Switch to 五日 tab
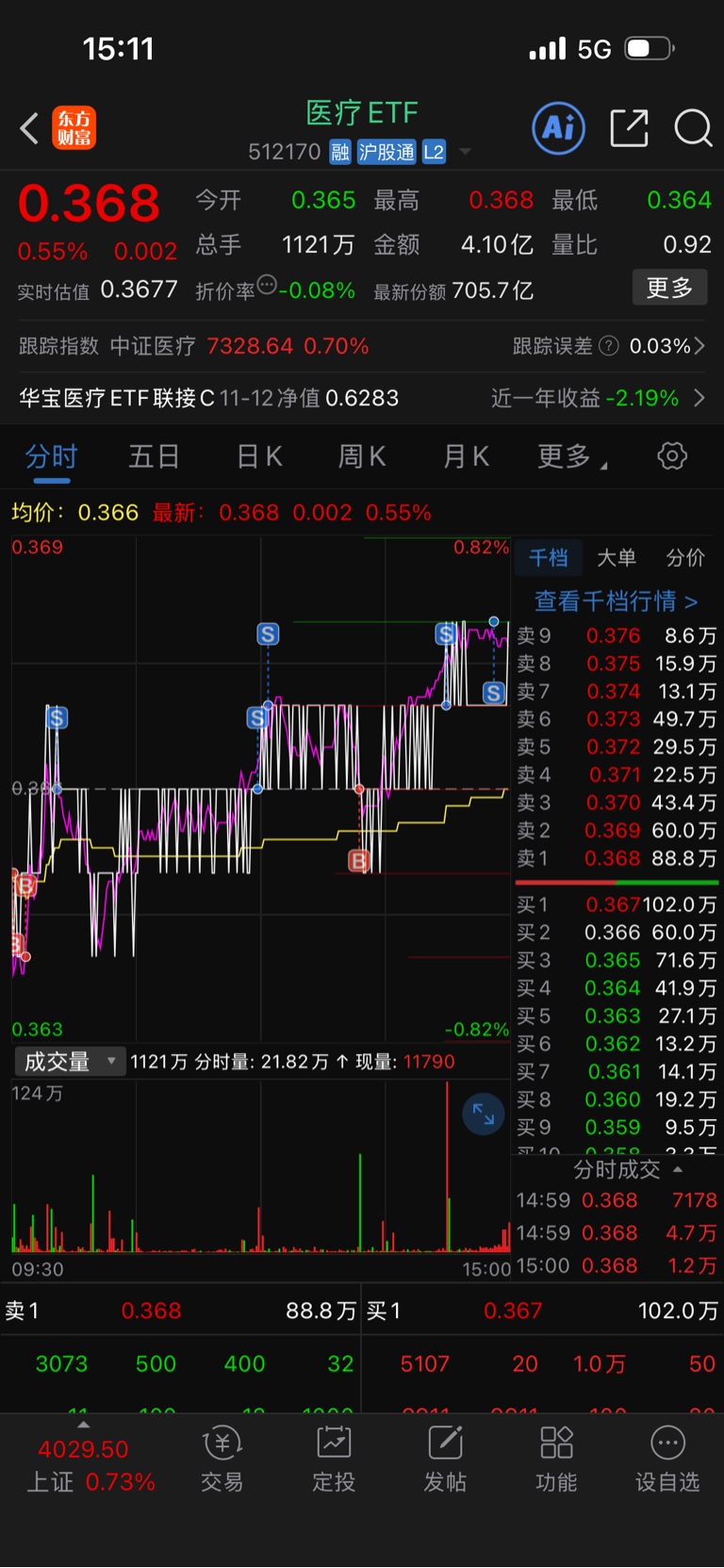The height and width of the screenshot is (1568, 724). point(155,457)
